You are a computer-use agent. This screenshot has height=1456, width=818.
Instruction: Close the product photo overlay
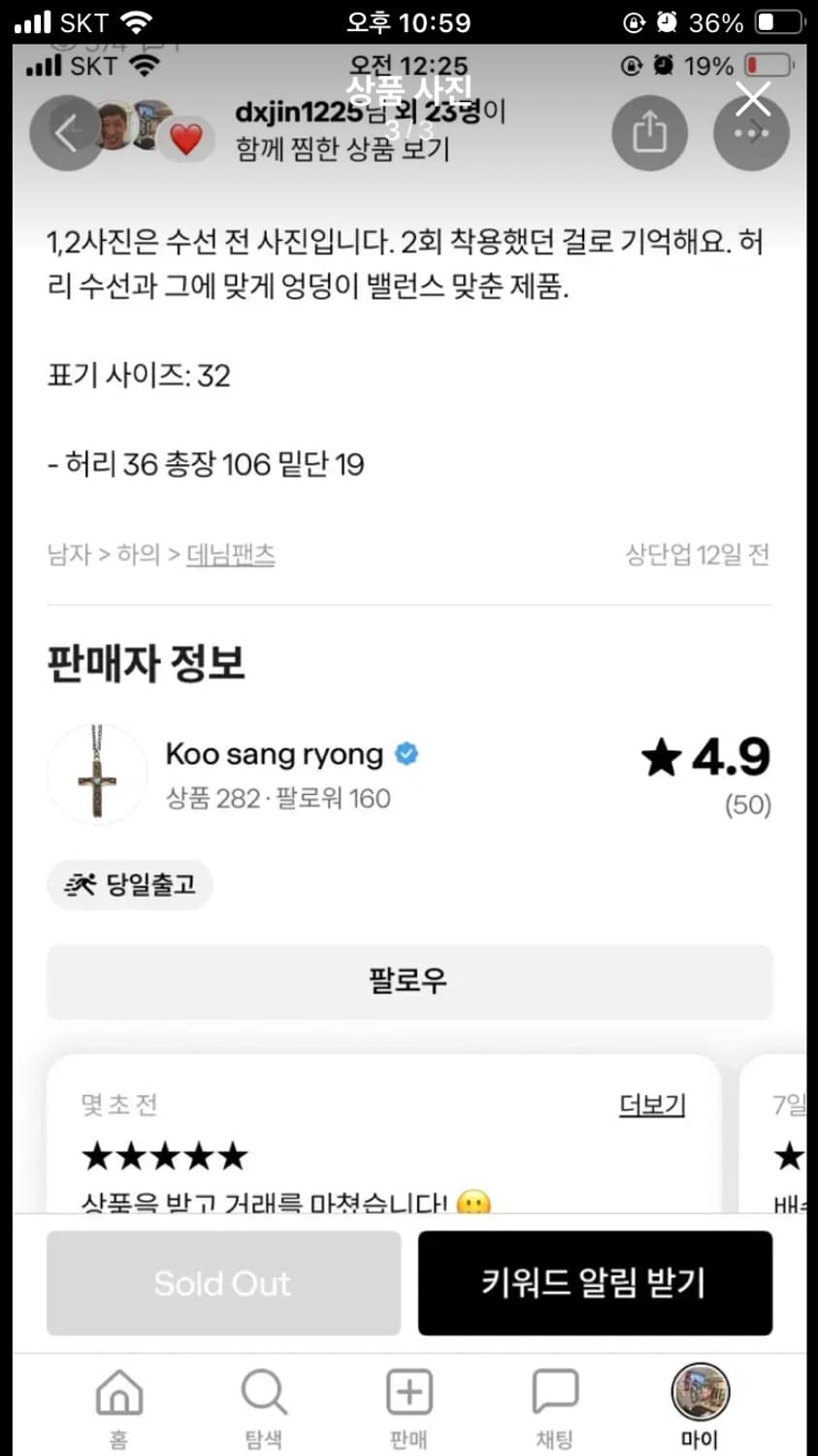753,98
